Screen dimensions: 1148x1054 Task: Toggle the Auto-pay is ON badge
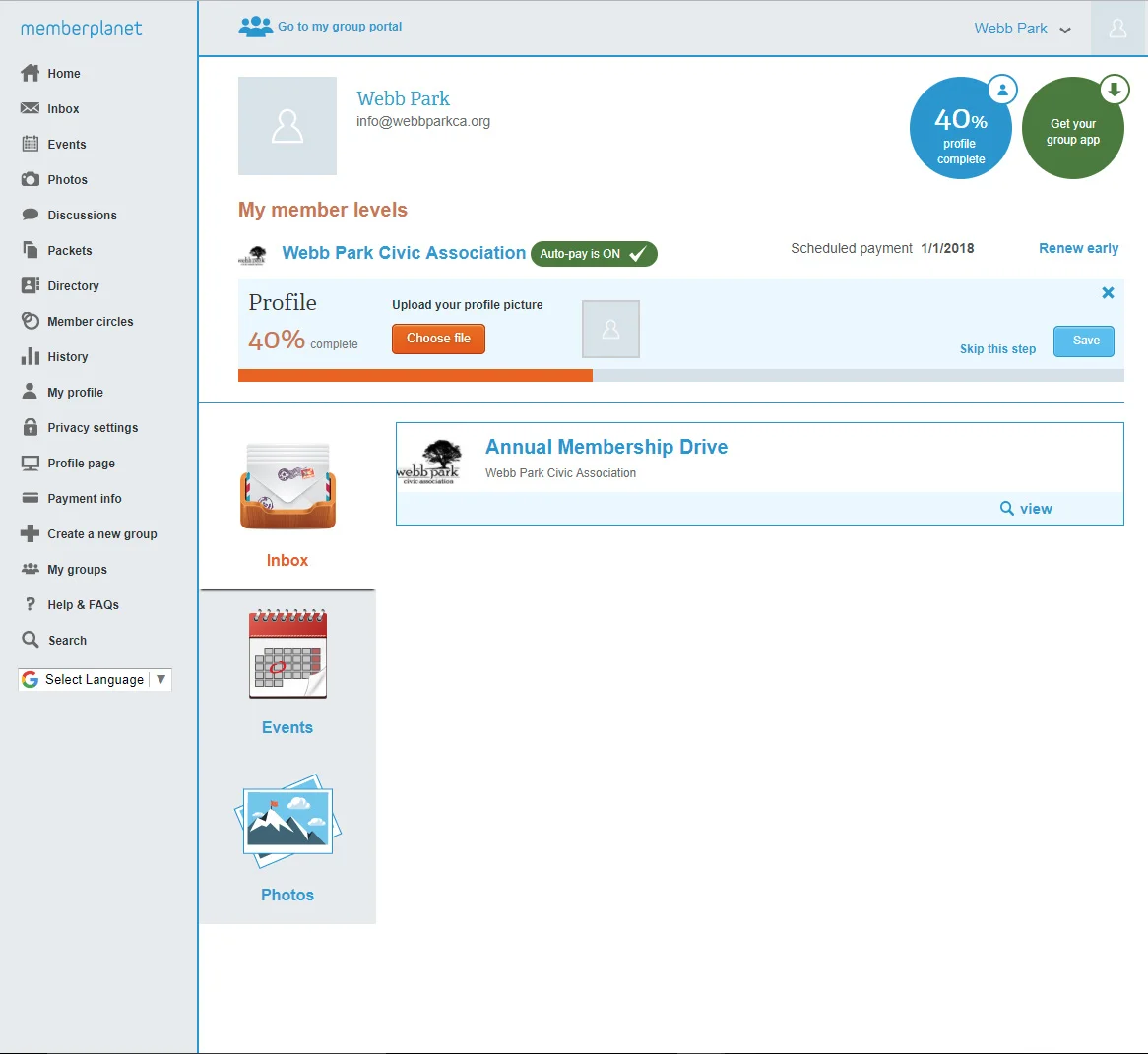coord(594,254)
